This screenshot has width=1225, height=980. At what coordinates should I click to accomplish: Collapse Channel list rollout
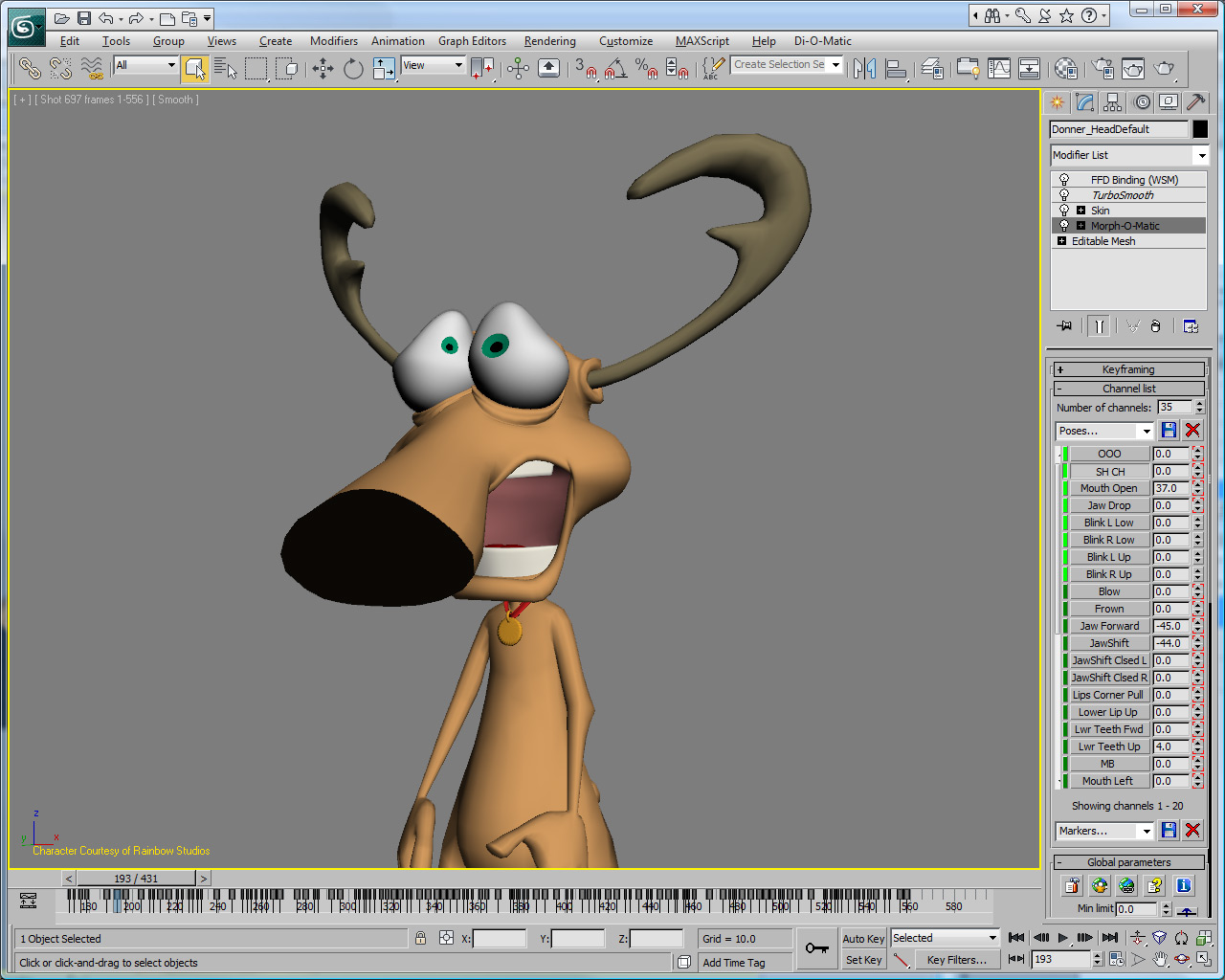click(1128, 389)
